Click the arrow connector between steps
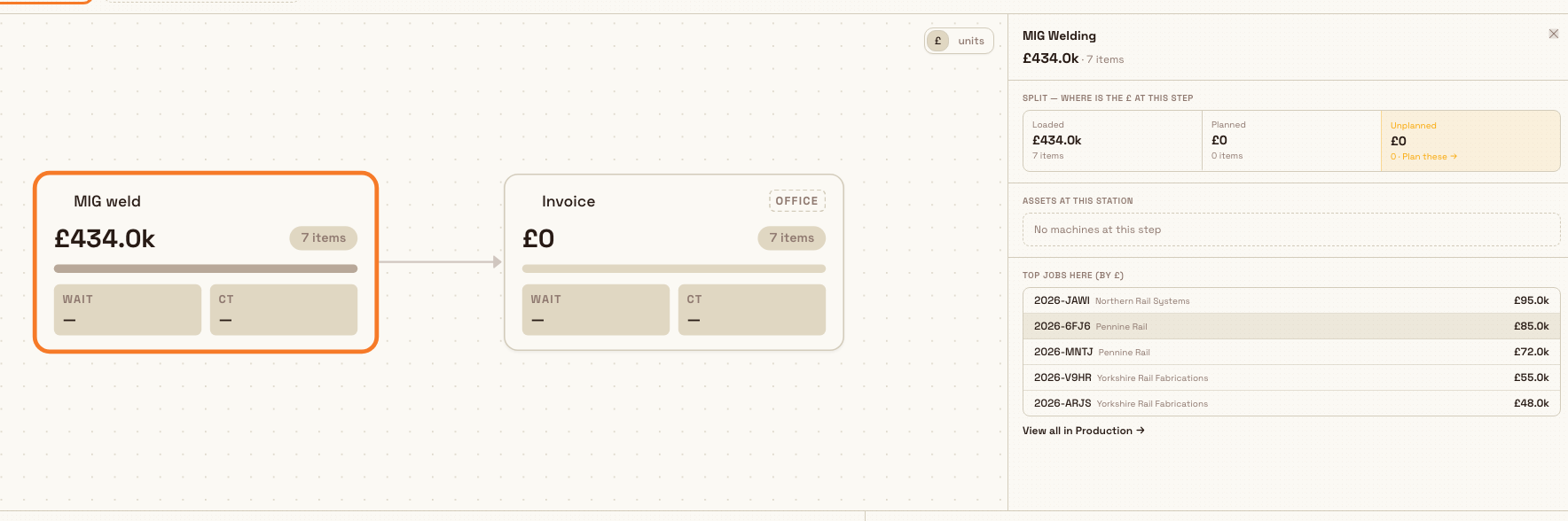 pos(440,262)
